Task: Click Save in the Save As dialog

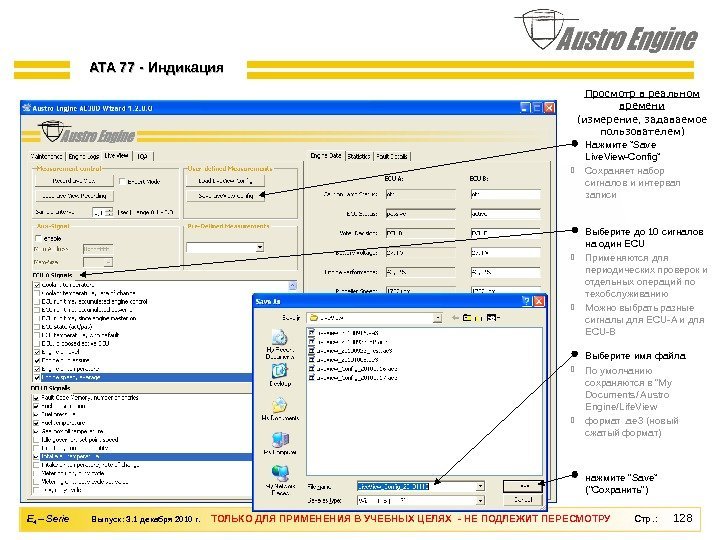Action: (523, 486)
